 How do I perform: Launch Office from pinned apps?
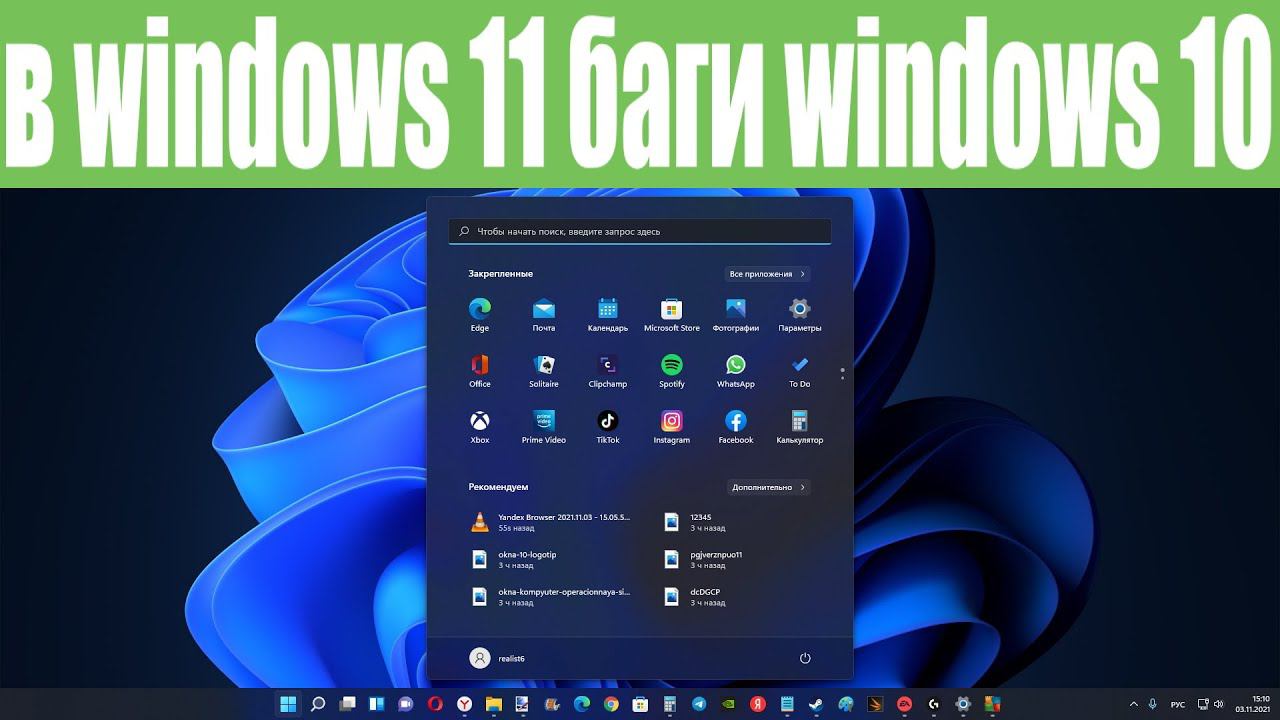[x=480, y=370]
